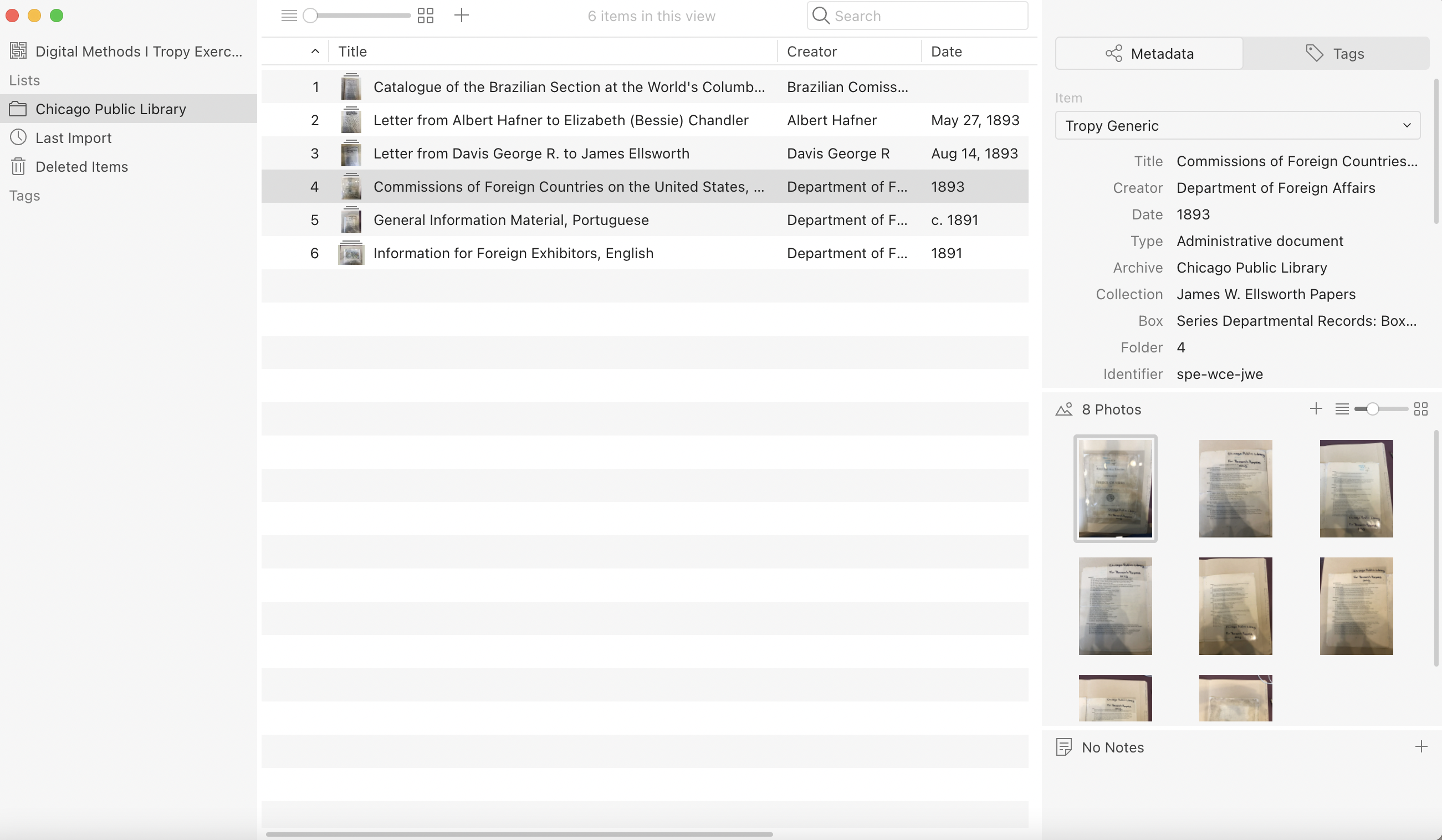The image size is (1442, 840).
Task: Click the plus icon to add items
Action: 461,16
